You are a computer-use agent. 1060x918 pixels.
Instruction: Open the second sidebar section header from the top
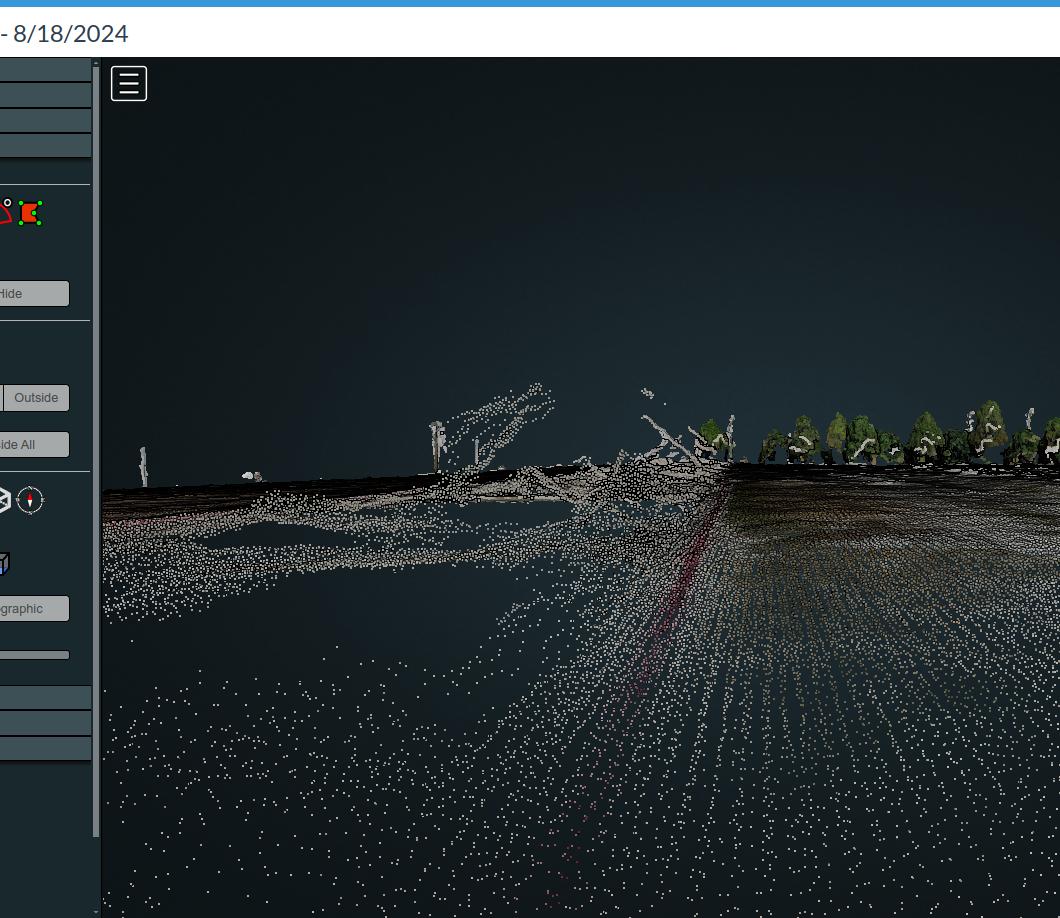(45, 95)
